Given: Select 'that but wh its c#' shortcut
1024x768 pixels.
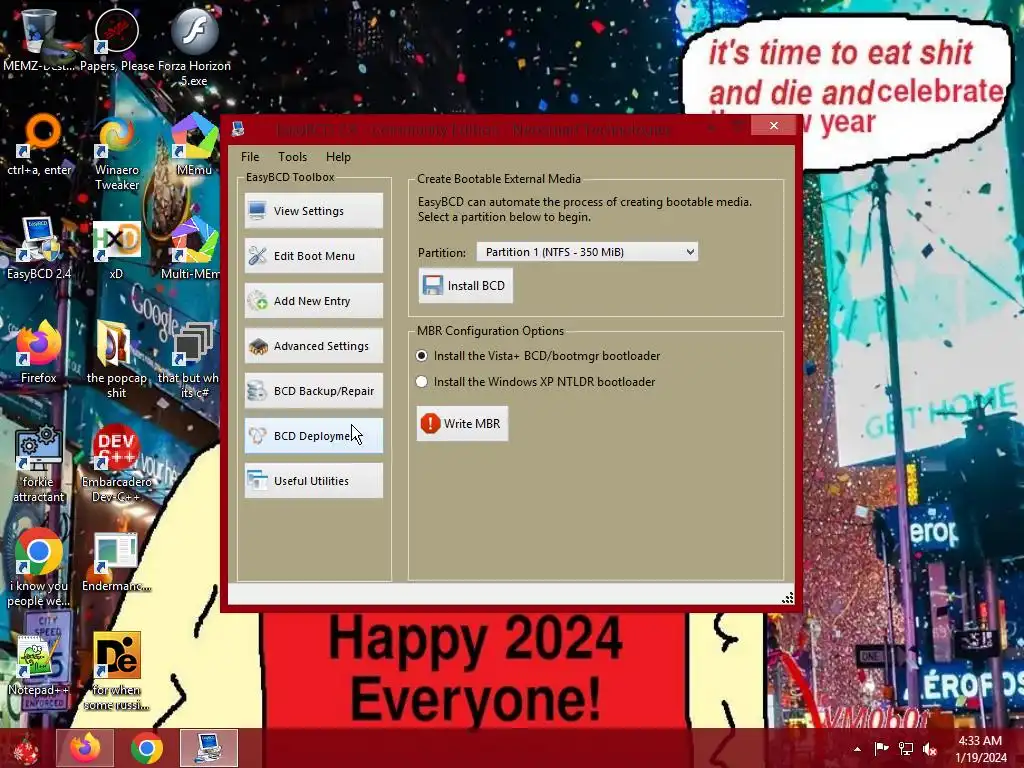Looking at the screenshot, I should 189,359.
